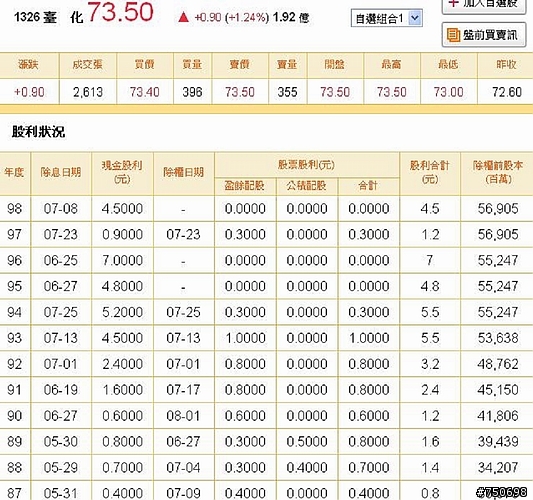Select year 92 capital value 48,762

coord(498,364)
